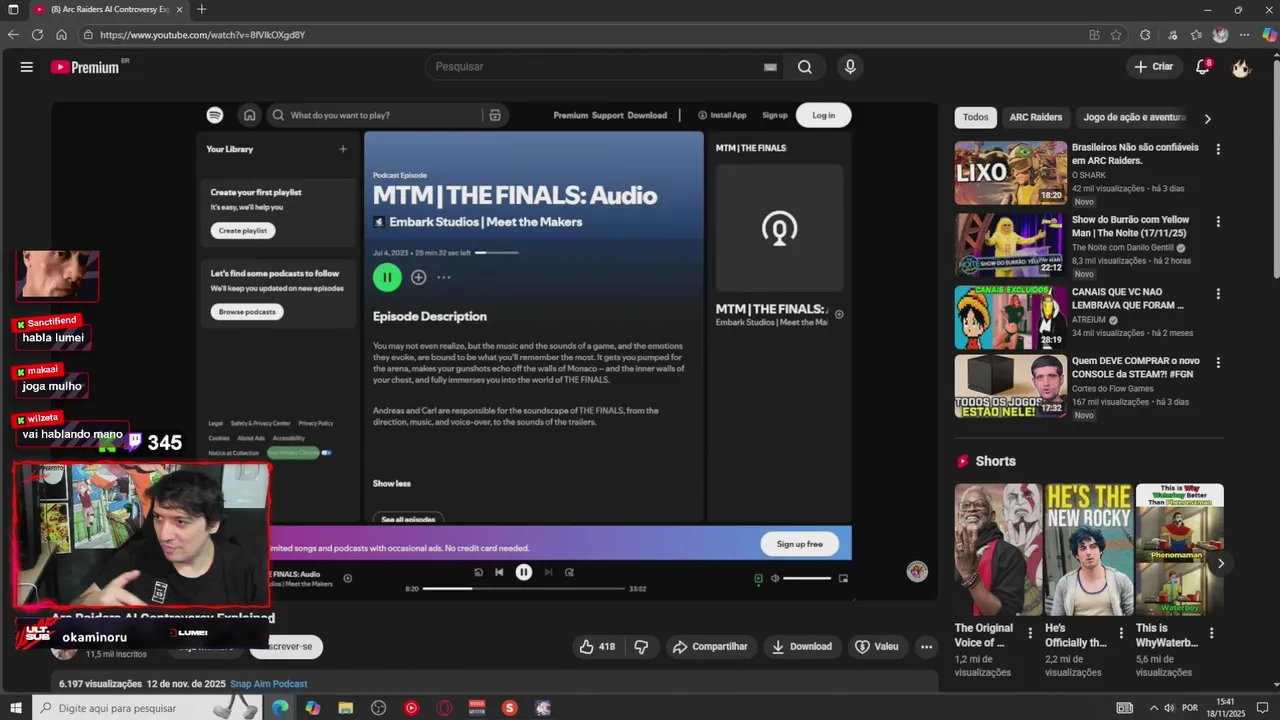This screenshot has width=1280, height=720.
Task: Open HE'S THE NEW ROCKY short thumbnail
Action: tap(1089, 550)
